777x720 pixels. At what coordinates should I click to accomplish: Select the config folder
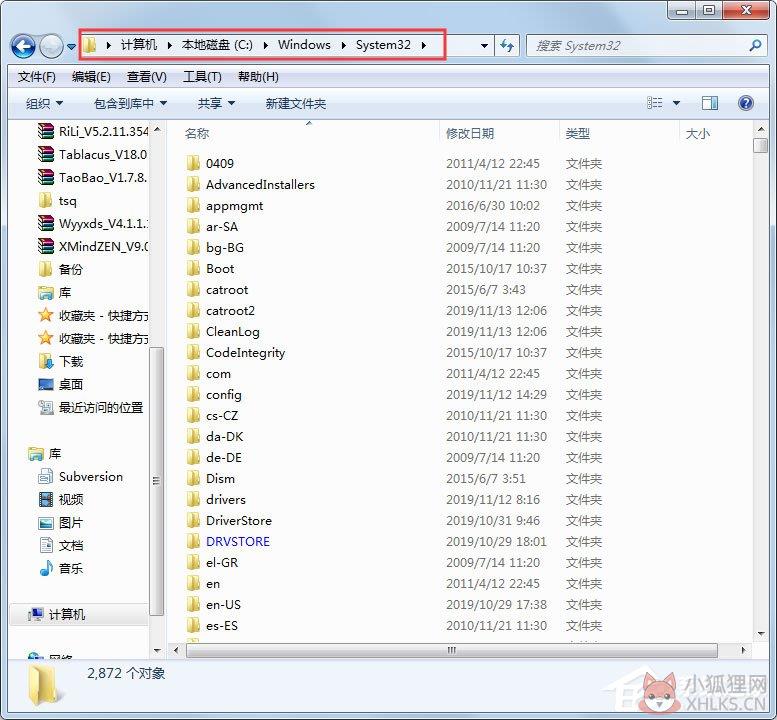(x=214, y=395)
